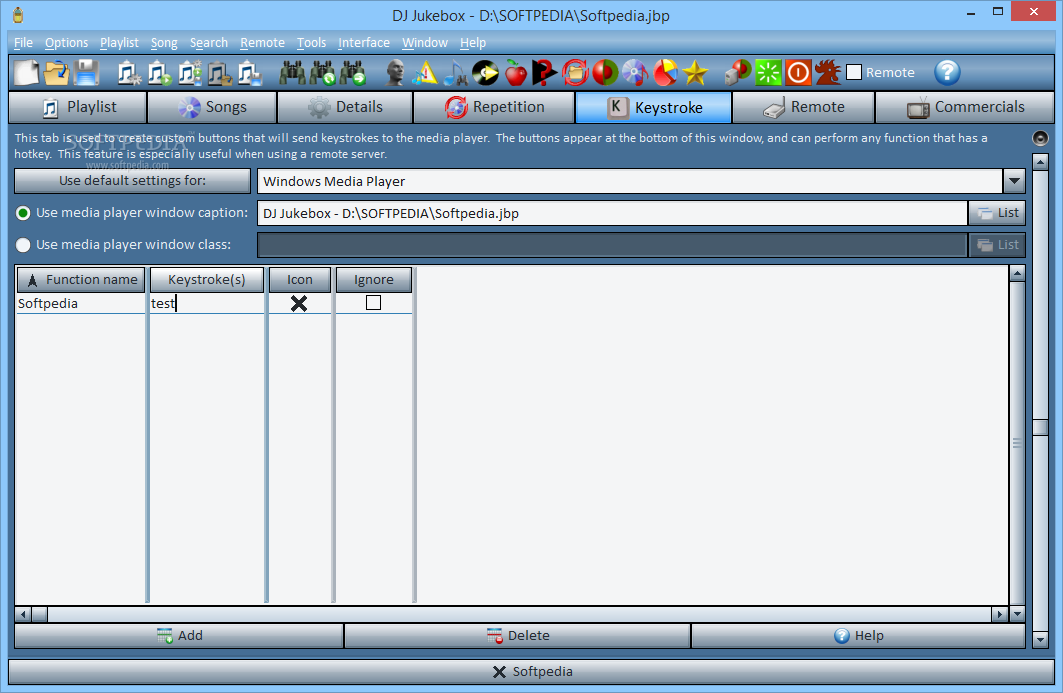Click the window caption text field
The image size is (1063, 693).
pyautogui.click(x=612, y=213)
